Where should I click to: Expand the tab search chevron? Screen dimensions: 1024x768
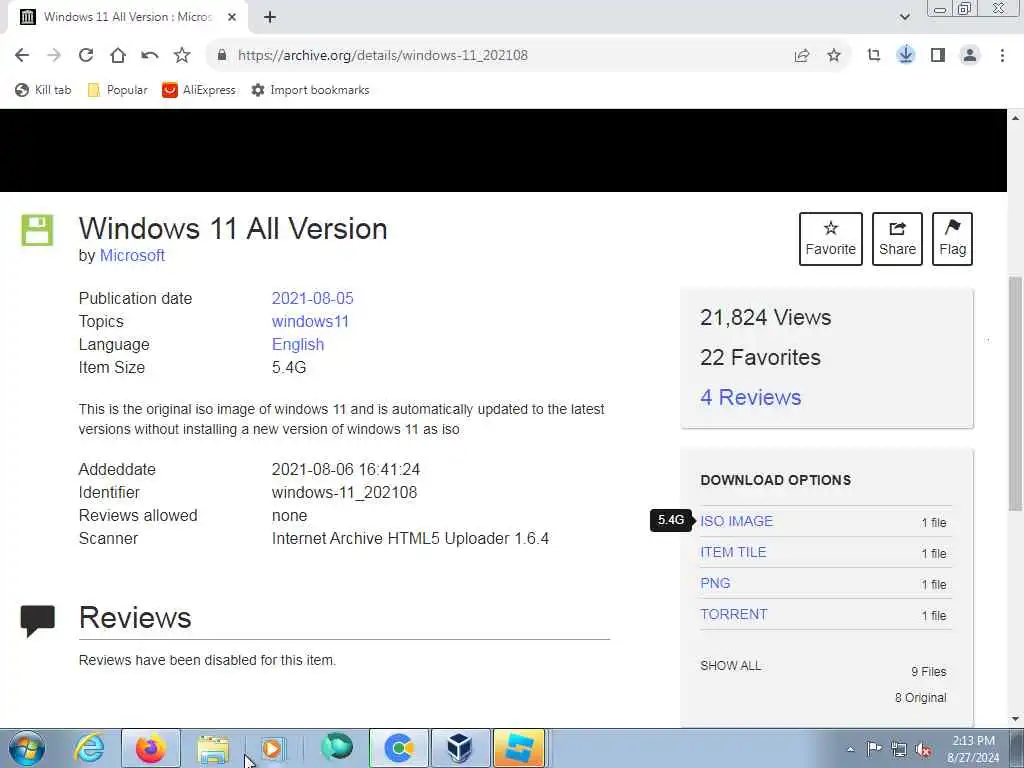click(904, 18)
